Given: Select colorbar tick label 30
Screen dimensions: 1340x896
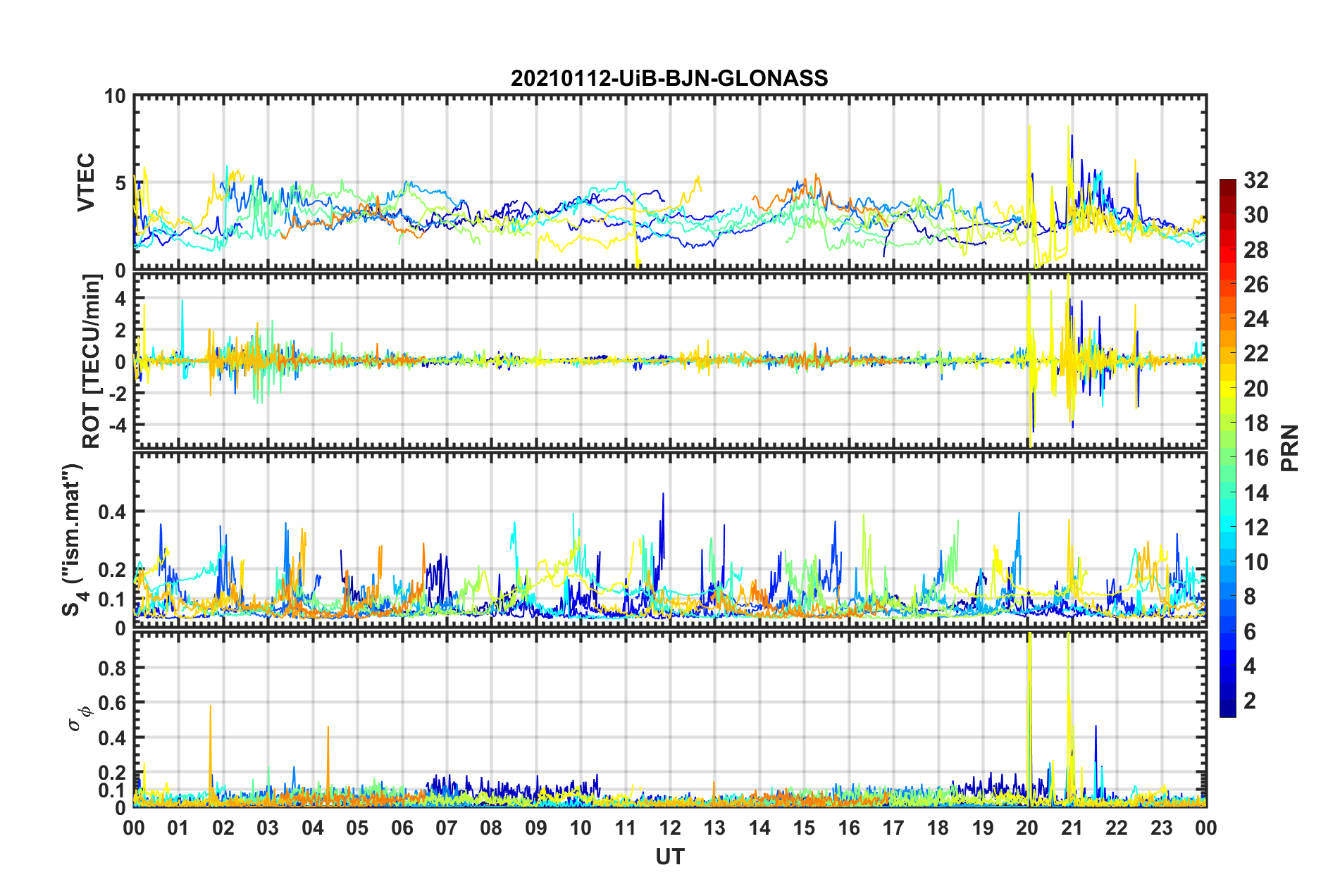Looking at the screenshot, I should coord(1255,215).
